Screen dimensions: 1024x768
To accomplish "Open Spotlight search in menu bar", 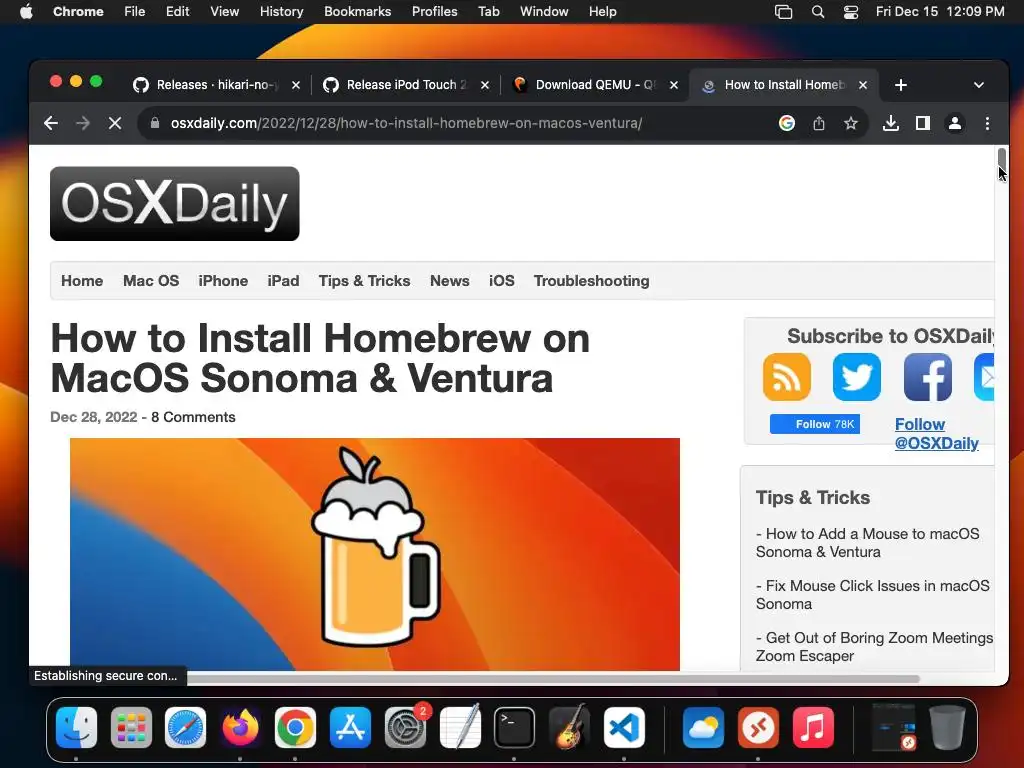I will pos(818,12).
